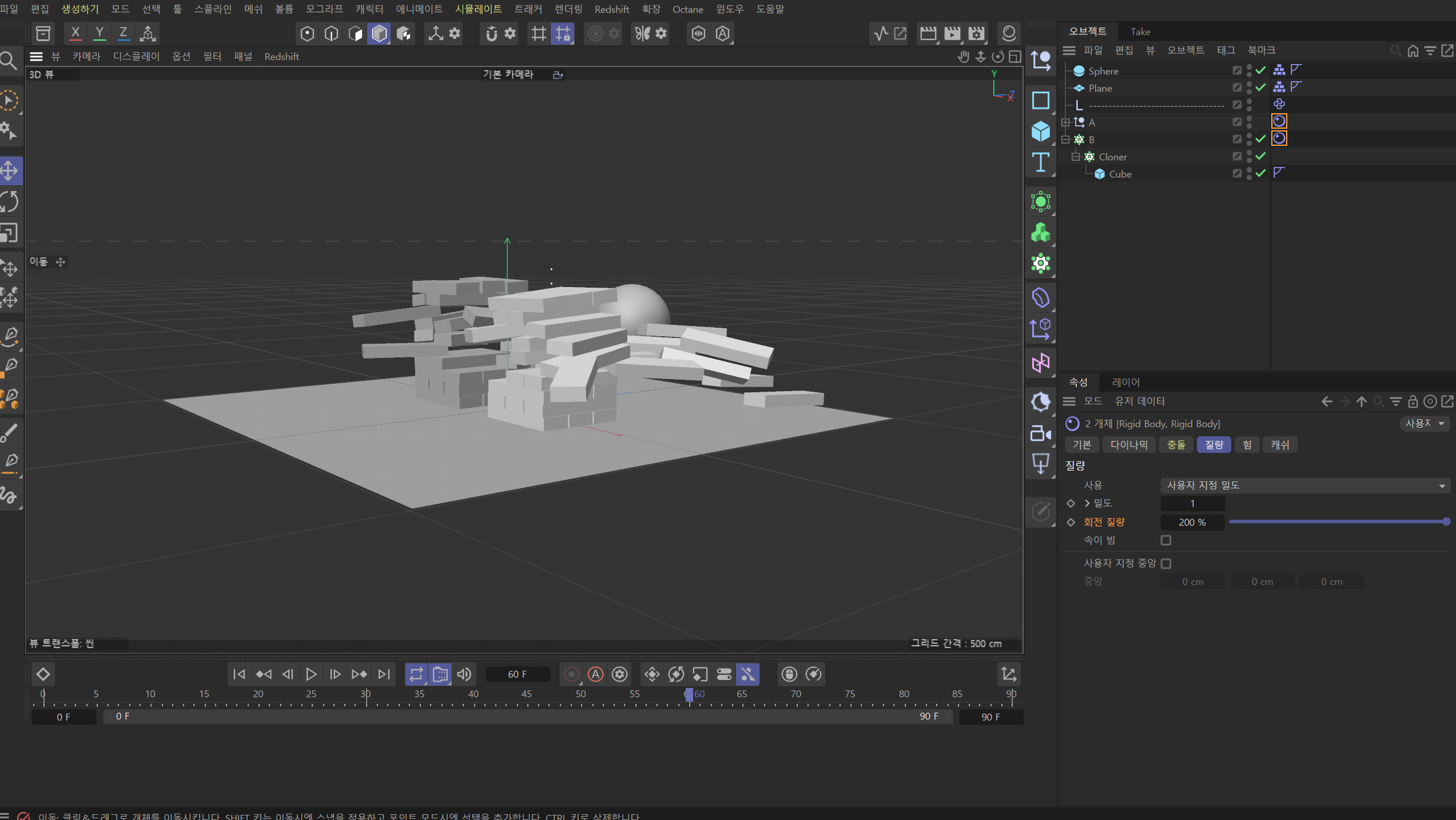The image size is (1456, 820).
Task: Expand the 밀도 parameter arrow
Action: tap(1087, 503)
